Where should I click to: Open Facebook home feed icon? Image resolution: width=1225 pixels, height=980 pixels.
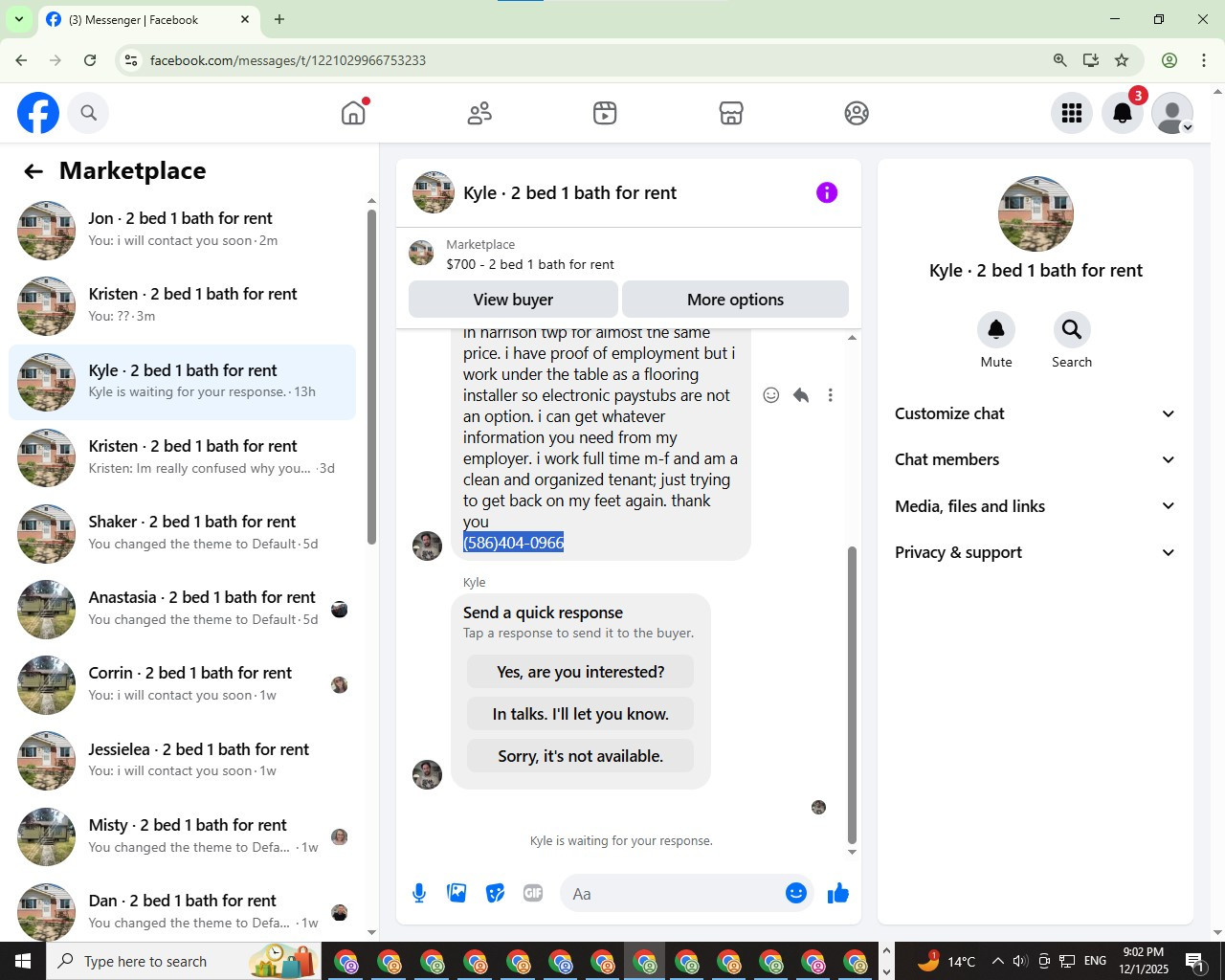click(353, 113)
